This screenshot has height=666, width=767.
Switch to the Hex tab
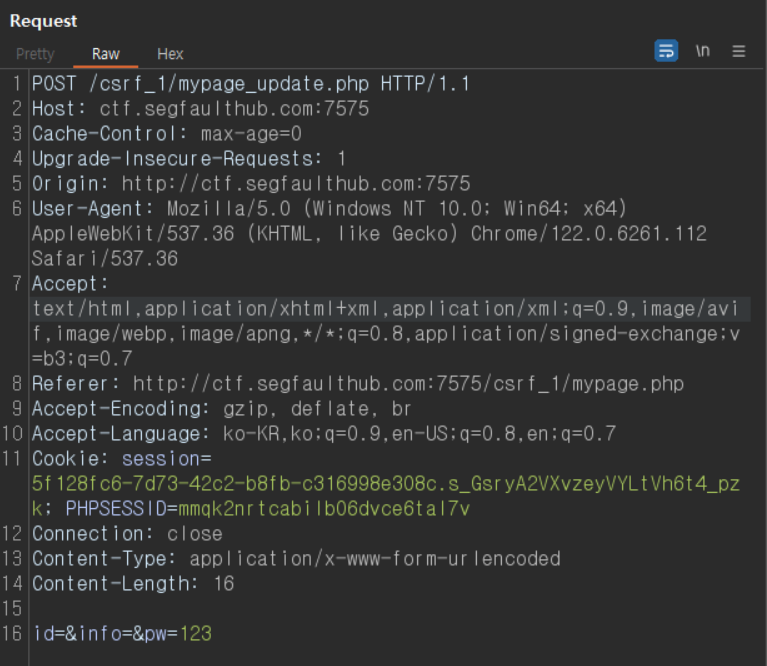click(x=170, y=54)
